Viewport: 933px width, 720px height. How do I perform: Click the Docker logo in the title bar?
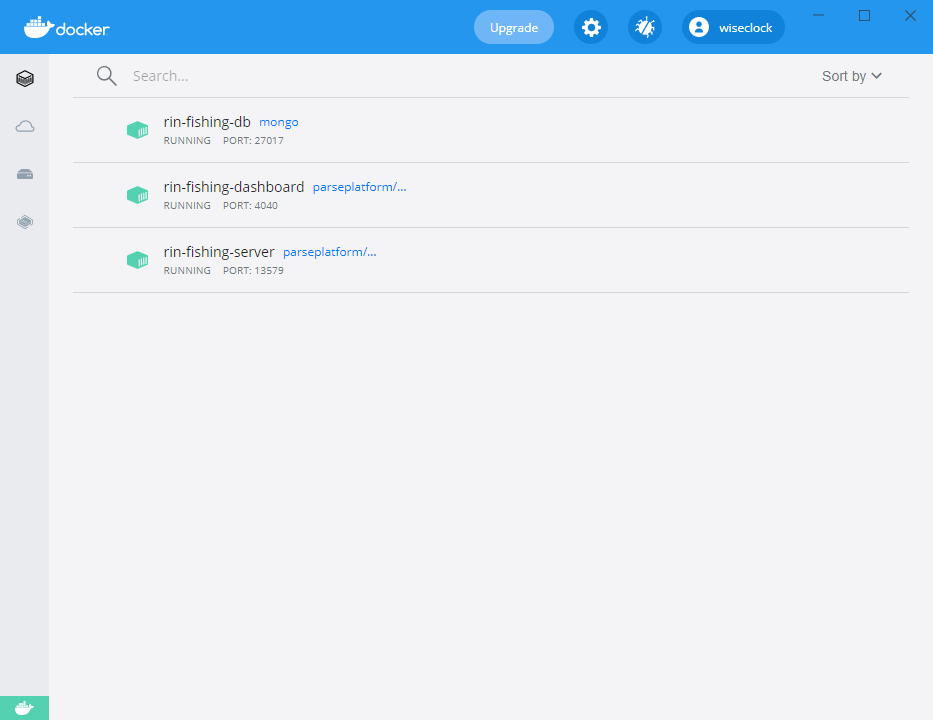click(67, 28)
